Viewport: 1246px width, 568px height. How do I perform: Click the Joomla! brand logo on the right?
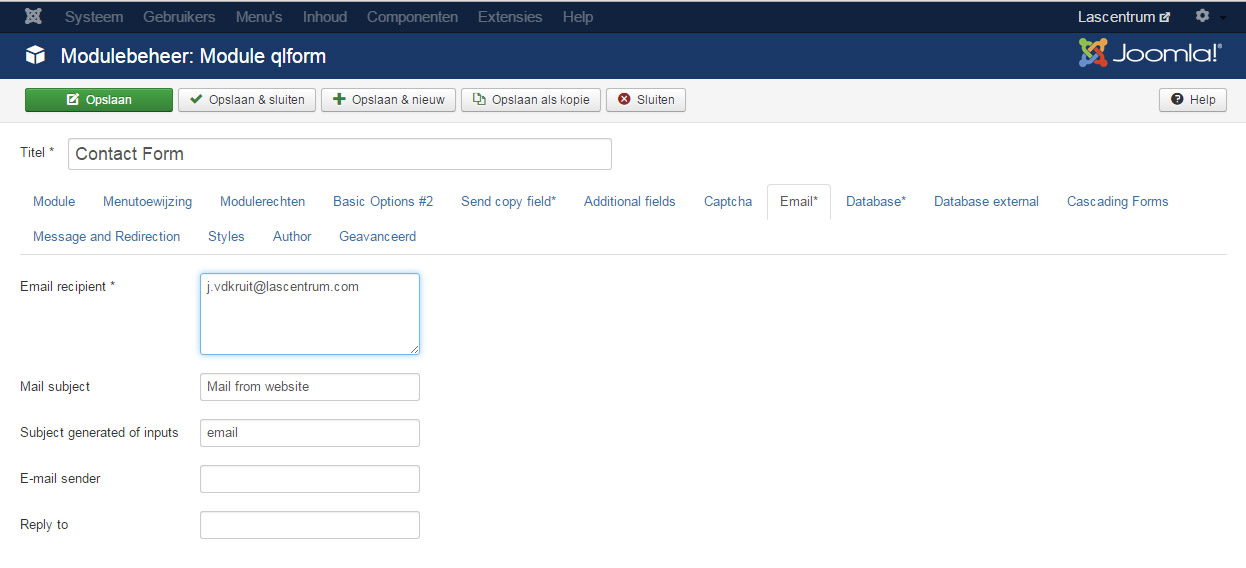pyautogui.click(x=1150, y=54)
